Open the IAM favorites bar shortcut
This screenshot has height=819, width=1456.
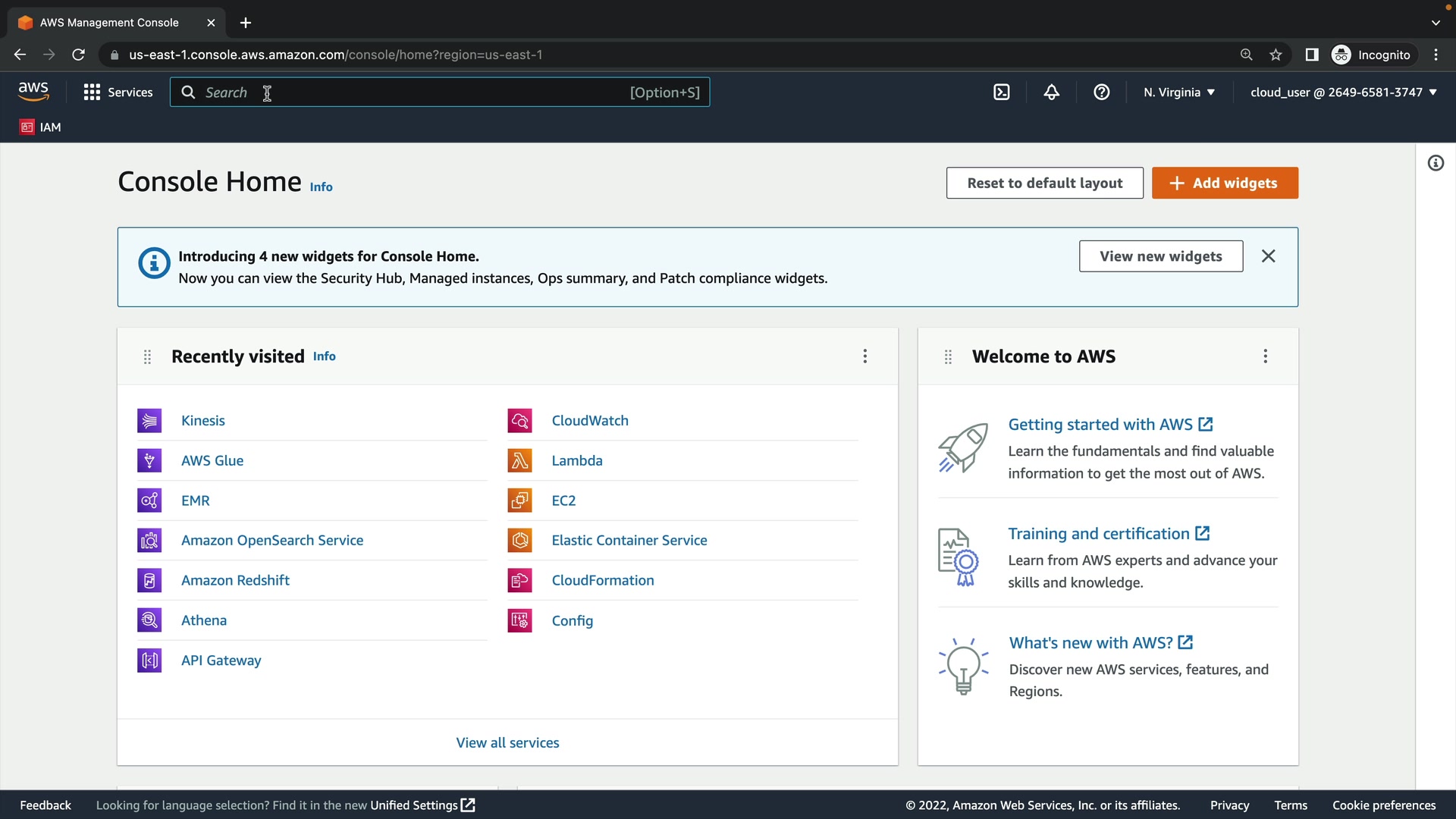click(41, 127)
